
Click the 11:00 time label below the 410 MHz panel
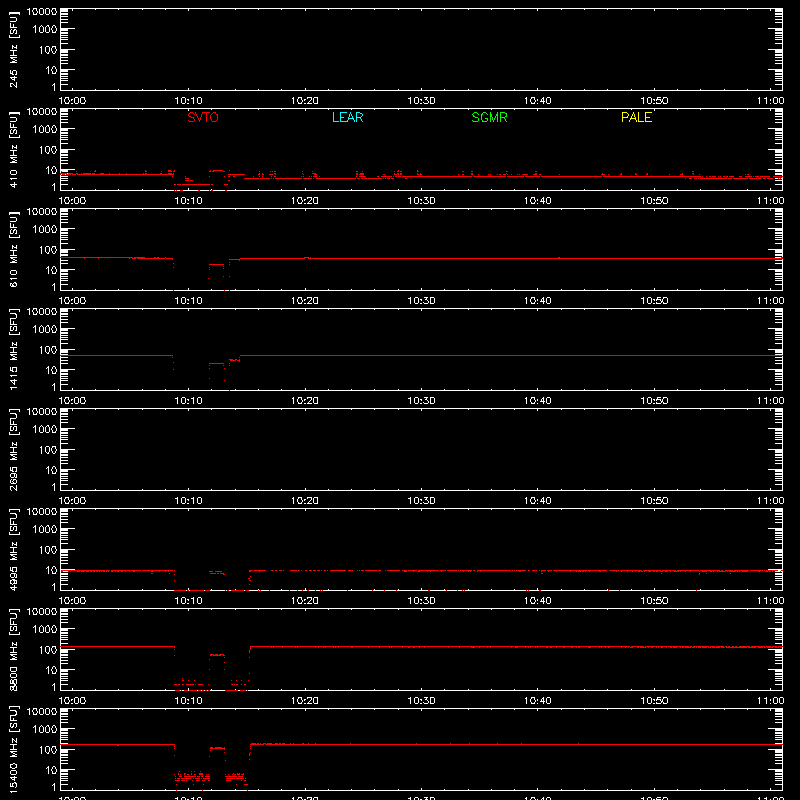tap(770, 201)
